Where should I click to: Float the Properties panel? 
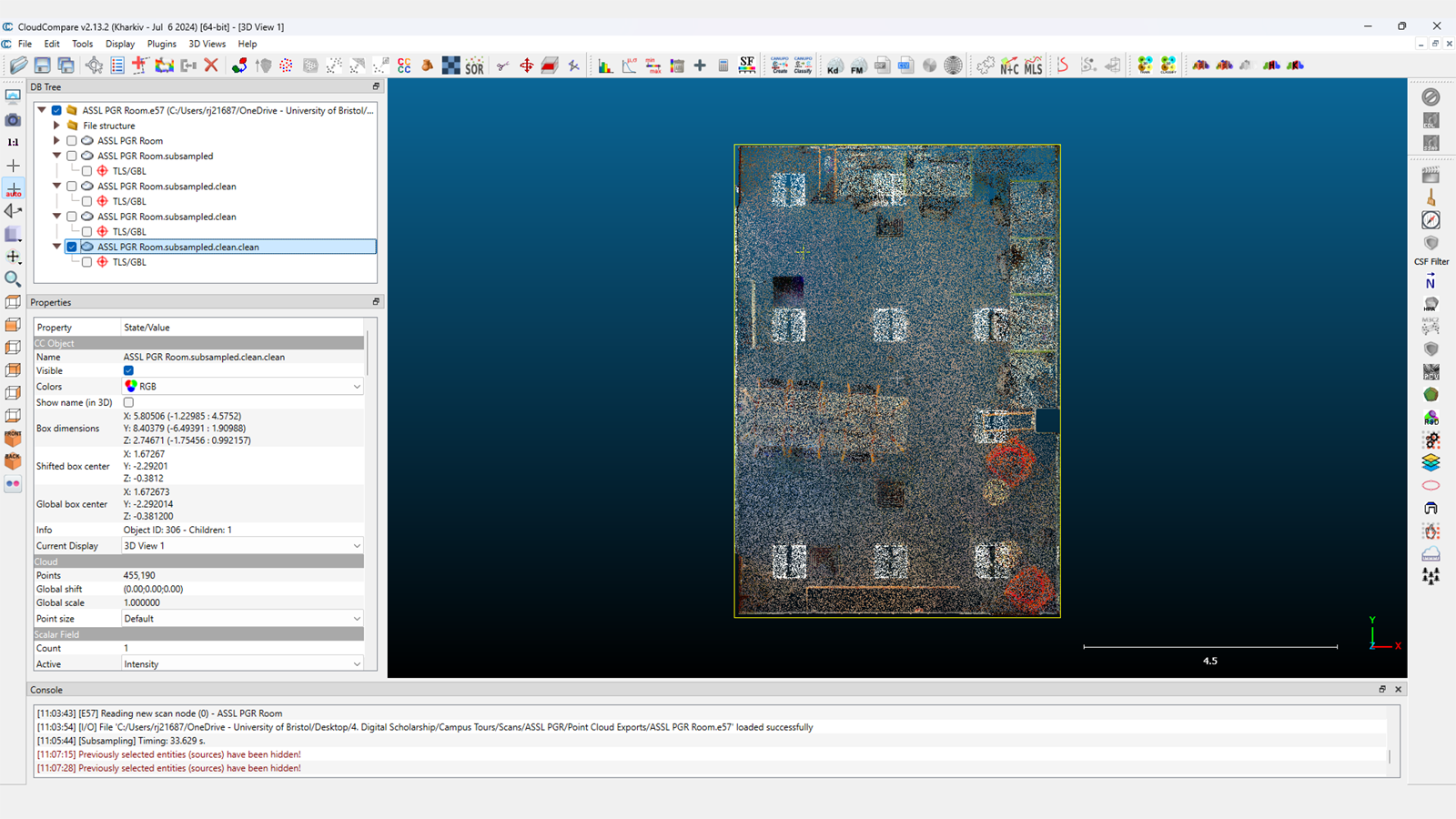376,302
